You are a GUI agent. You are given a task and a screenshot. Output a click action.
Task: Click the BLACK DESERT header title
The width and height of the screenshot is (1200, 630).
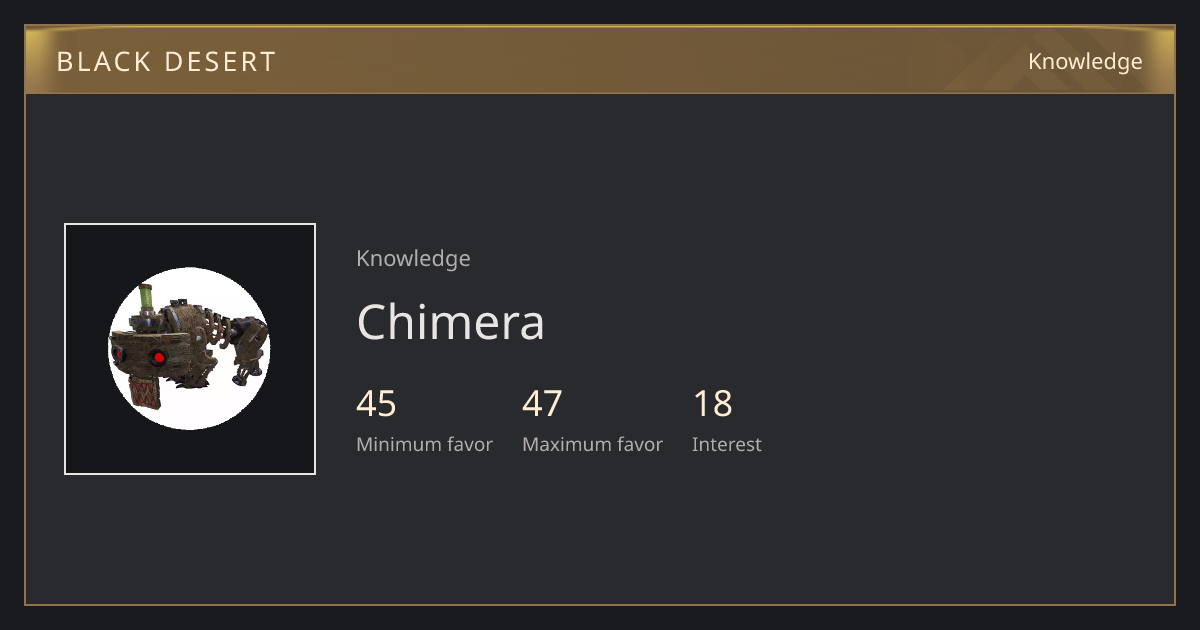[x=166, y=62]
